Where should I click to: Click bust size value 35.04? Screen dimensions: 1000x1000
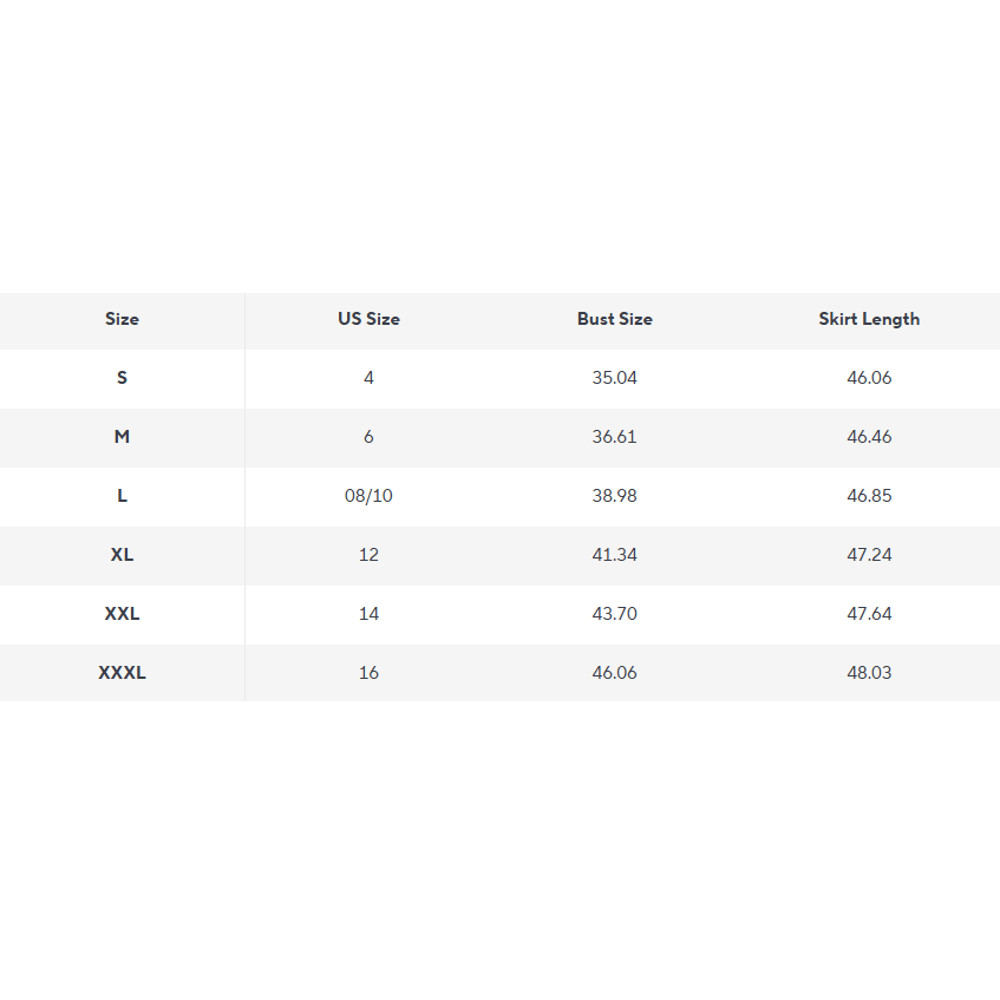coord(614,378)
